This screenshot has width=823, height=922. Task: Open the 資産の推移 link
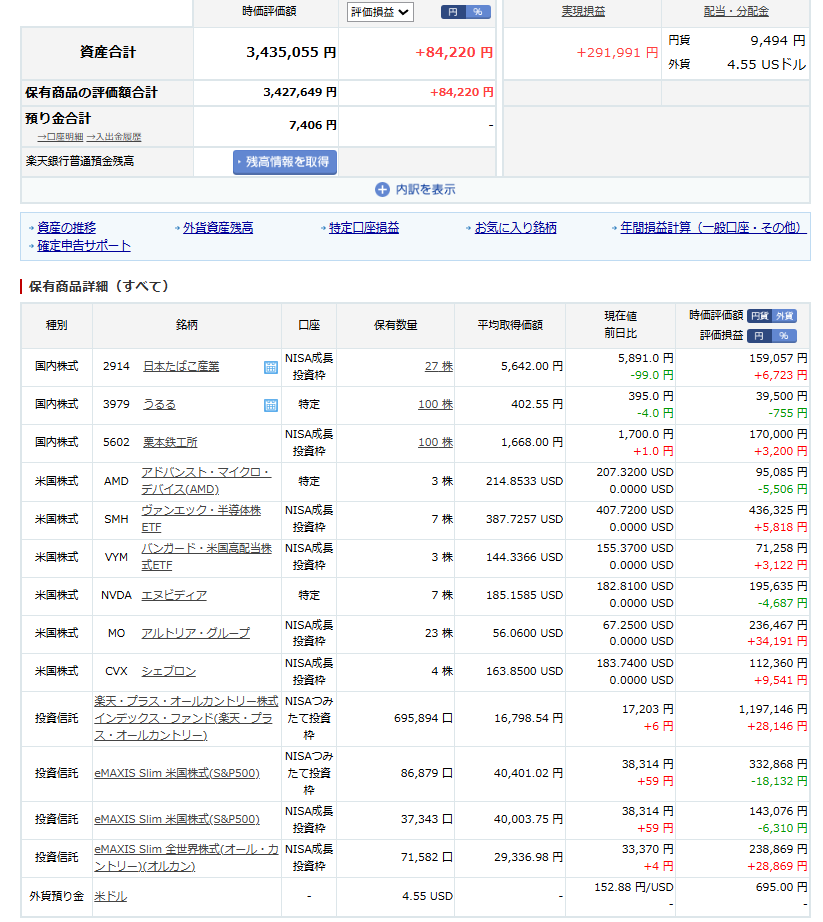[x=66, y=228]
